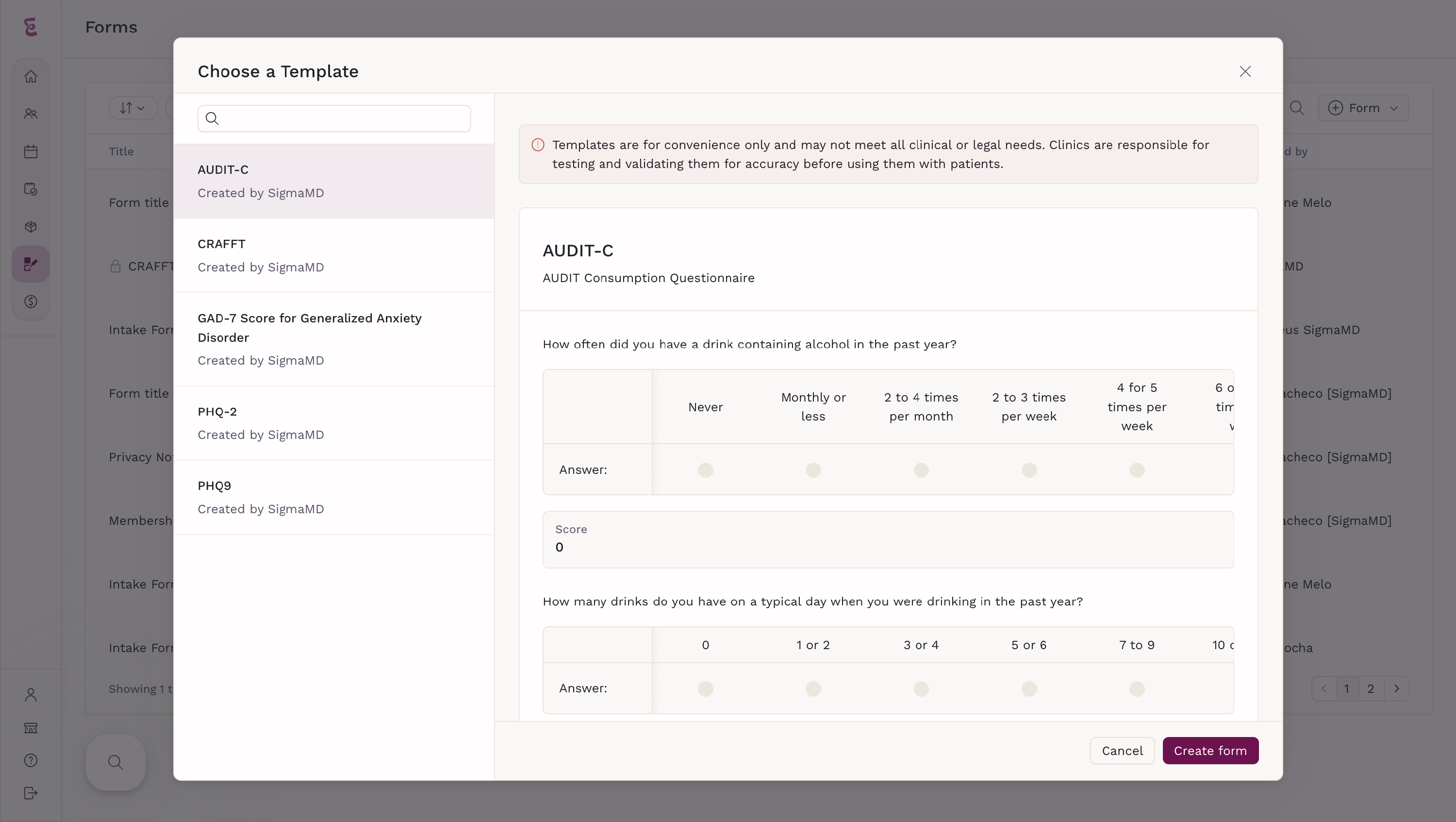Click the floating search button at bottom-left
The width and height of the screenshot is (1456, 822).
pos(116,762)
